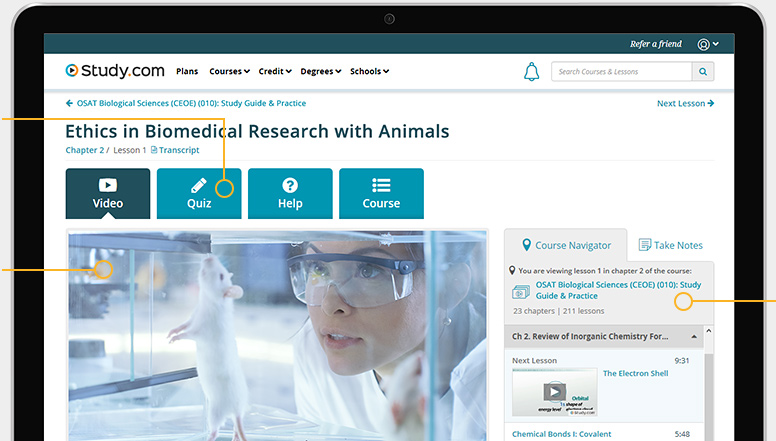
Task: Expand the Credit dropdown menu
Action: [x=275, y=72]
